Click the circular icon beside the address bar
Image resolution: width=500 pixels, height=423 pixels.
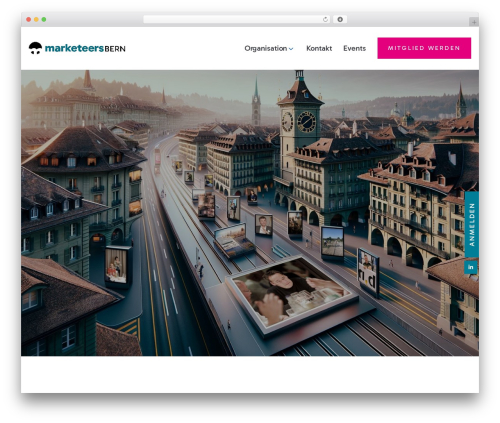click(x=340, y=19)
